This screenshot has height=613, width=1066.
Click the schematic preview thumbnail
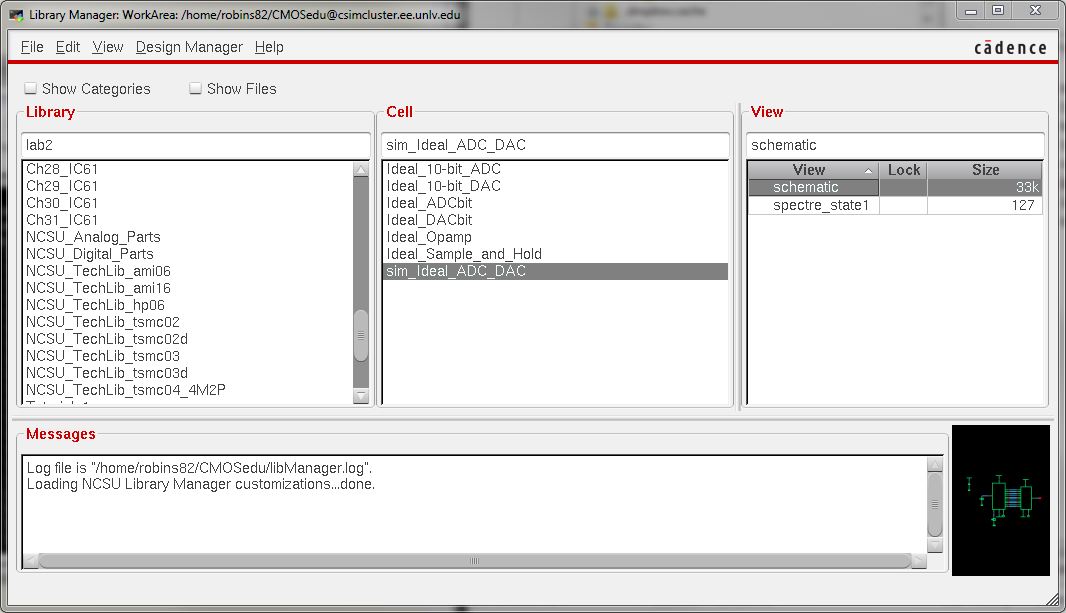tap(1000, 500)
